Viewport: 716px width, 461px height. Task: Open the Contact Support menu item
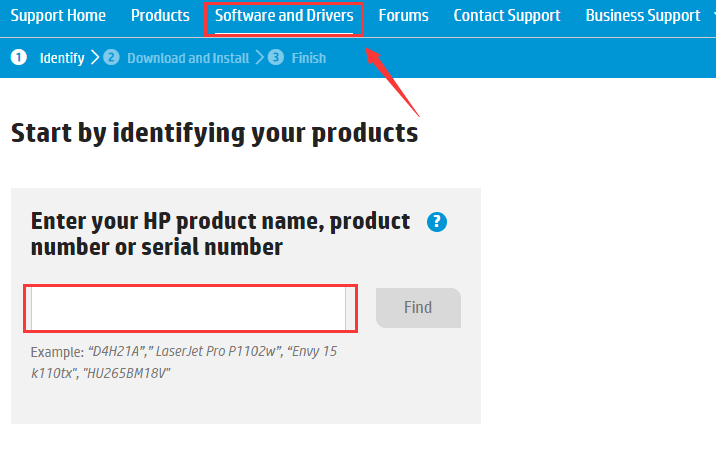point(507,16)
